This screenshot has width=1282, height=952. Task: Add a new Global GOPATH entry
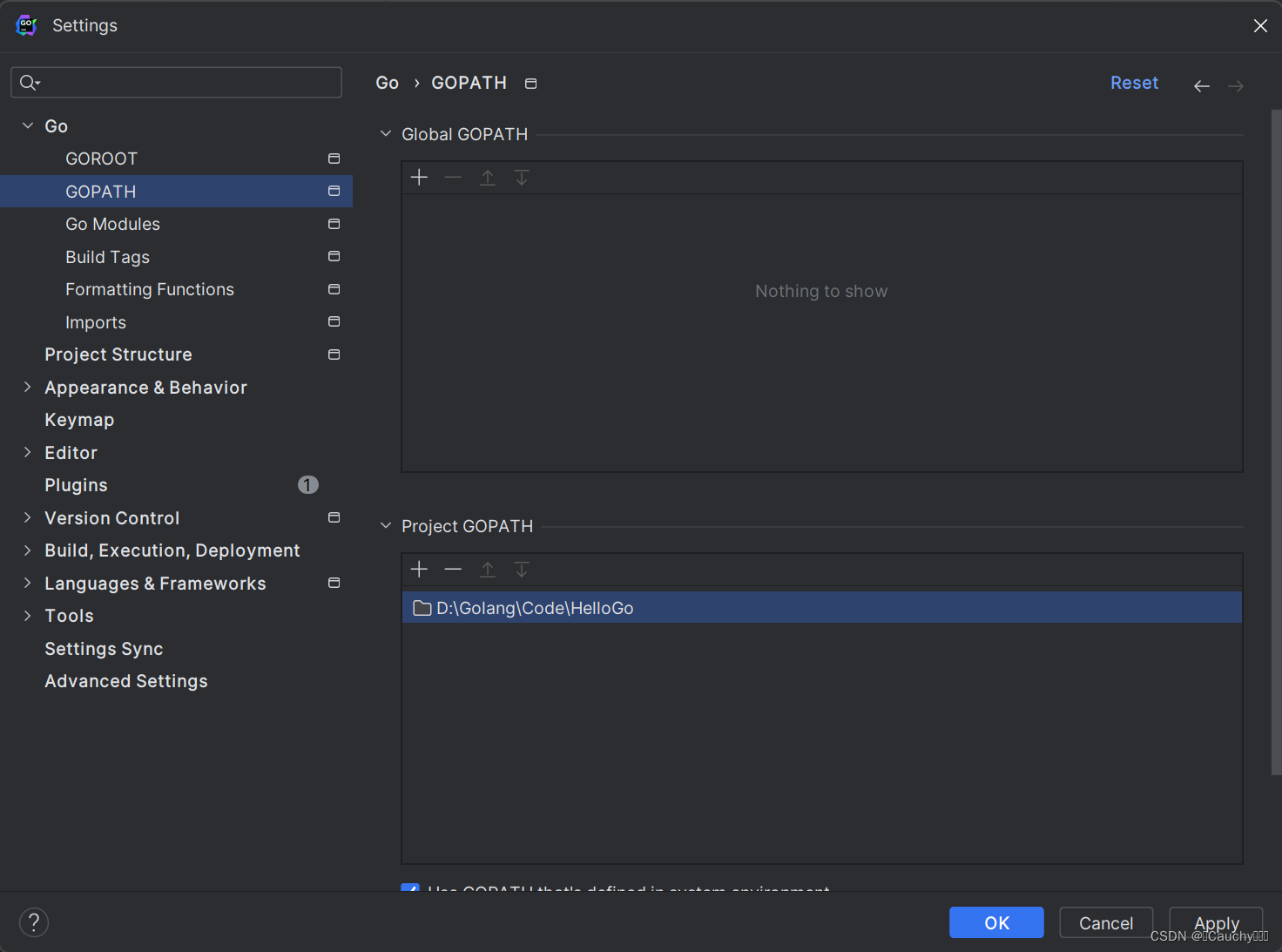(x=419, y=178)
